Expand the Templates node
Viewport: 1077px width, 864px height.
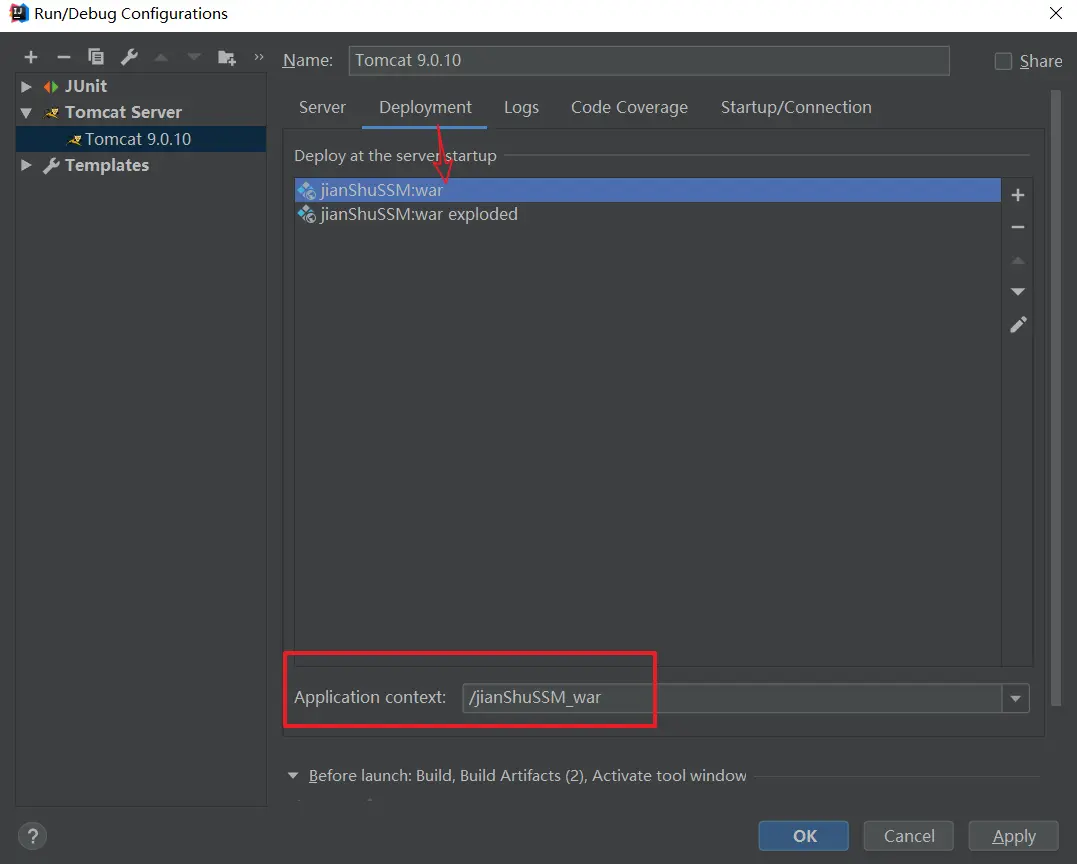point(26,165)
